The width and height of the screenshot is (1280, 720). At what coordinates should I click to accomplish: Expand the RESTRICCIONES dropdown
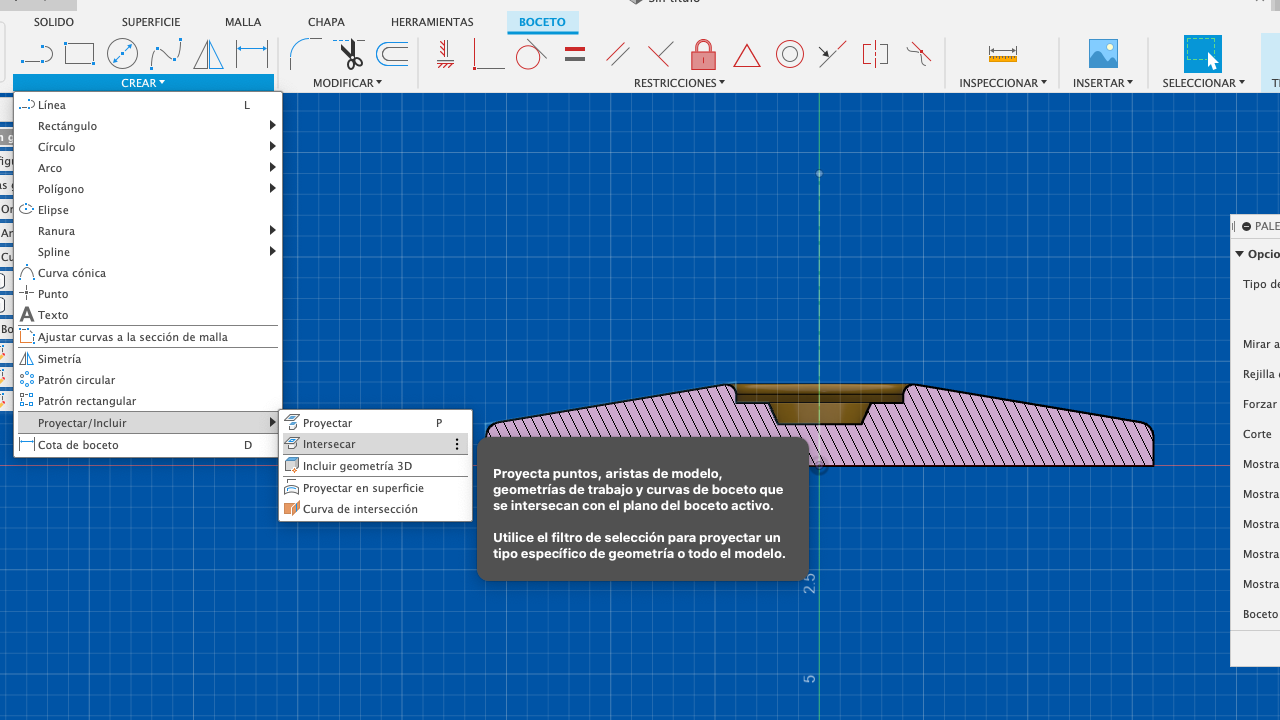pos(679,83)
